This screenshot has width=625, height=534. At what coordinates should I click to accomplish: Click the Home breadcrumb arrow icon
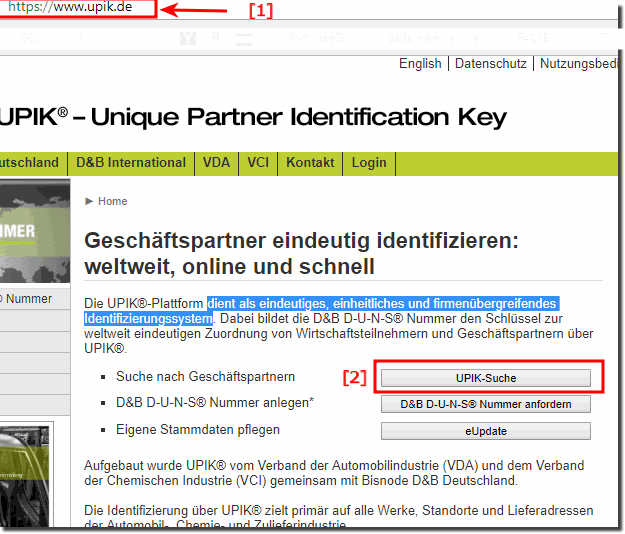(x=89, y=201)
